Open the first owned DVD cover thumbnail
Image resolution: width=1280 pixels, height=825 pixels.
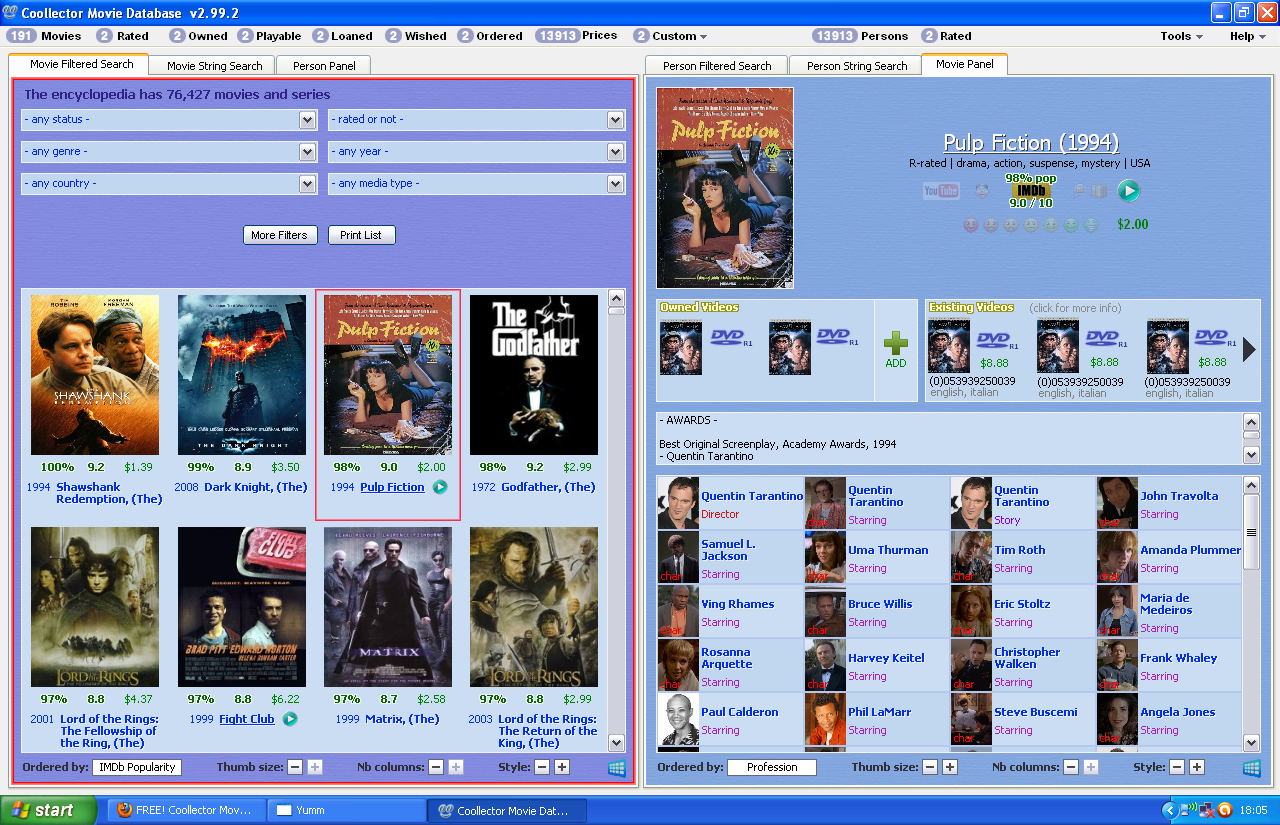point(681,347)
